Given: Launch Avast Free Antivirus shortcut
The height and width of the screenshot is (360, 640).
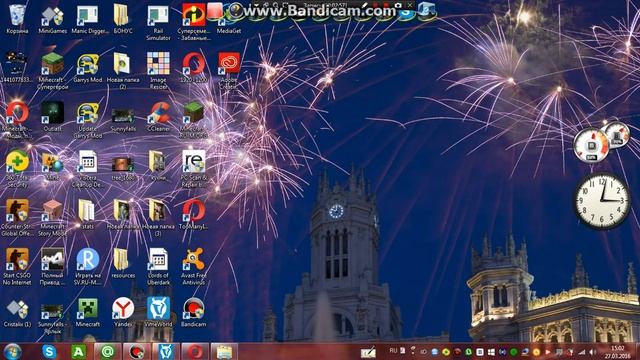Looking at the screenshot, I should click(x=194, y=267).
